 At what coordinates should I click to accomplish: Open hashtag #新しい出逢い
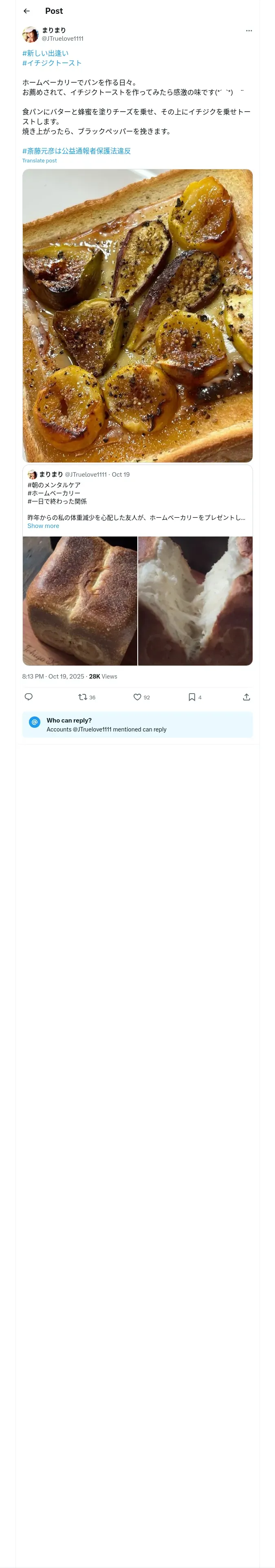[x=45, y=53]
